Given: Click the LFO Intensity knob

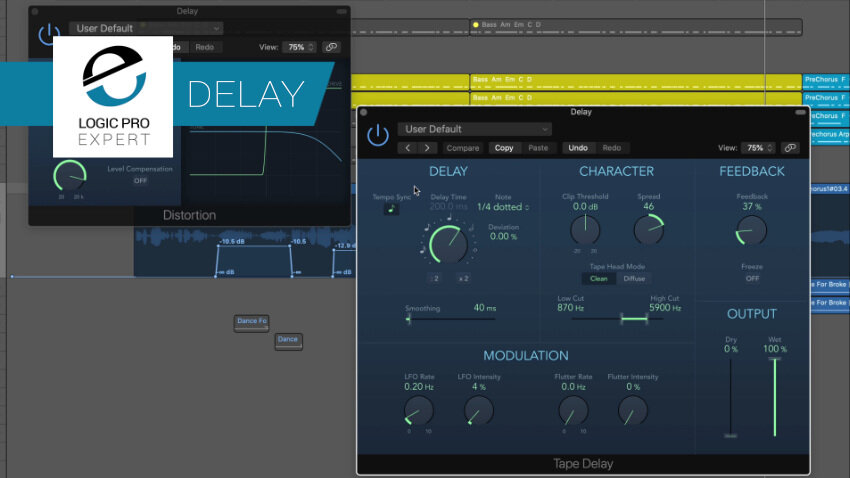Looking at the screenshot, I should click(479, 410).
